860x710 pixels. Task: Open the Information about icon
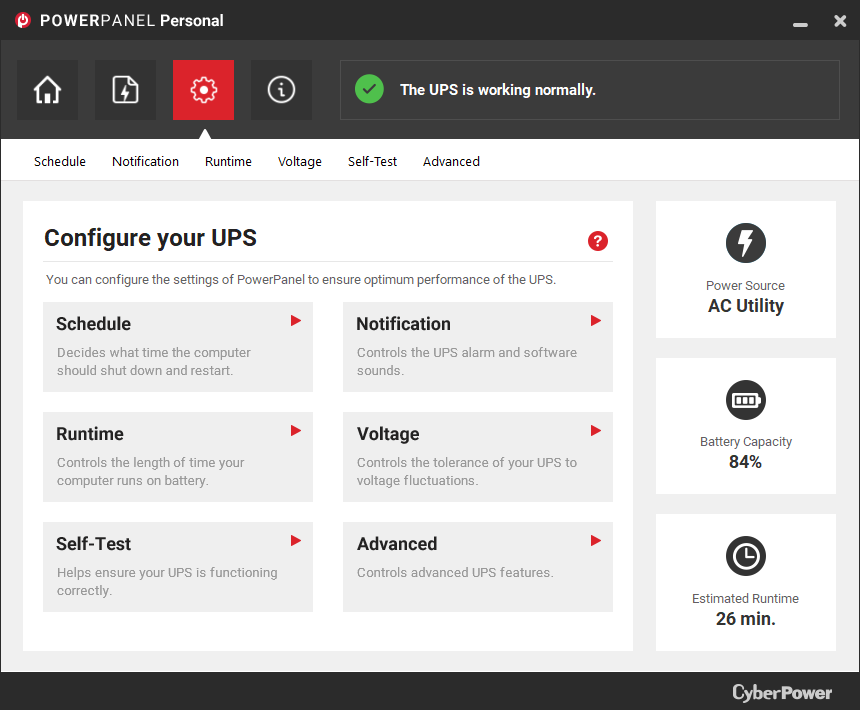pos(281,90)
